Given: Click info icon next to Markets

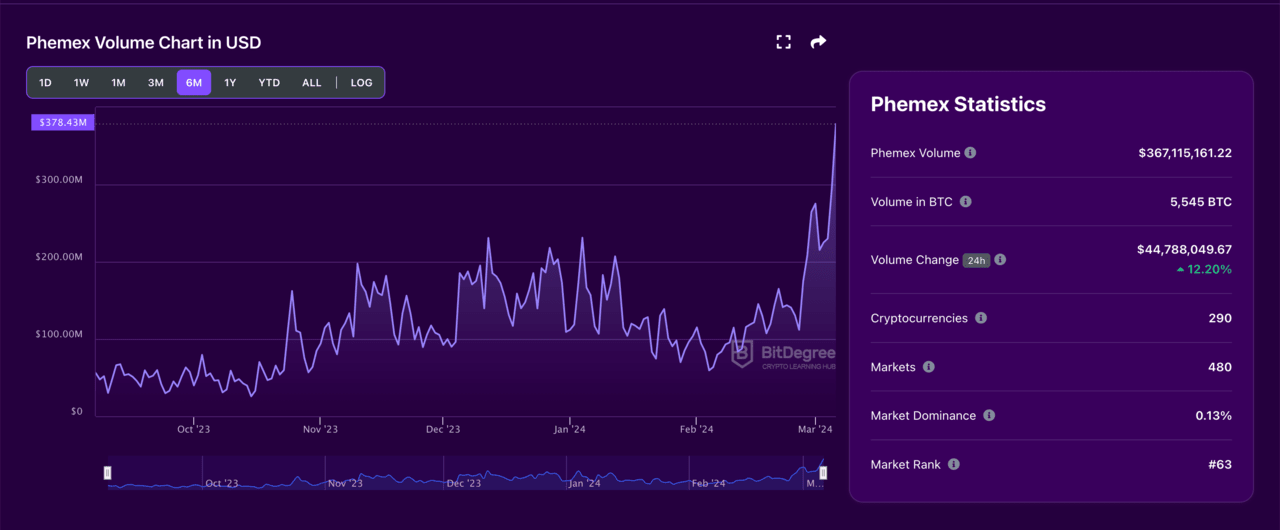Looking at the screenshot, I should click(x=929, y=367).
